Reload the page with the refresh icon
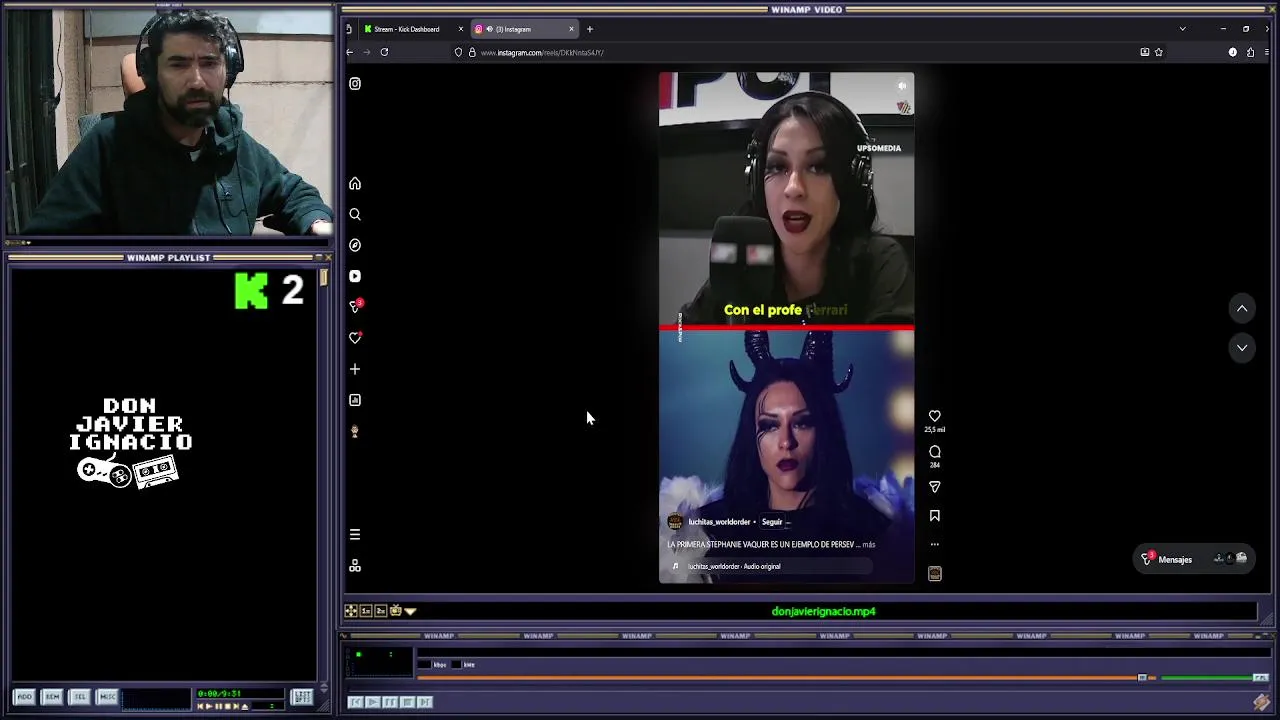The height and width of the screenshot is (720, 1280). point(384,52)
